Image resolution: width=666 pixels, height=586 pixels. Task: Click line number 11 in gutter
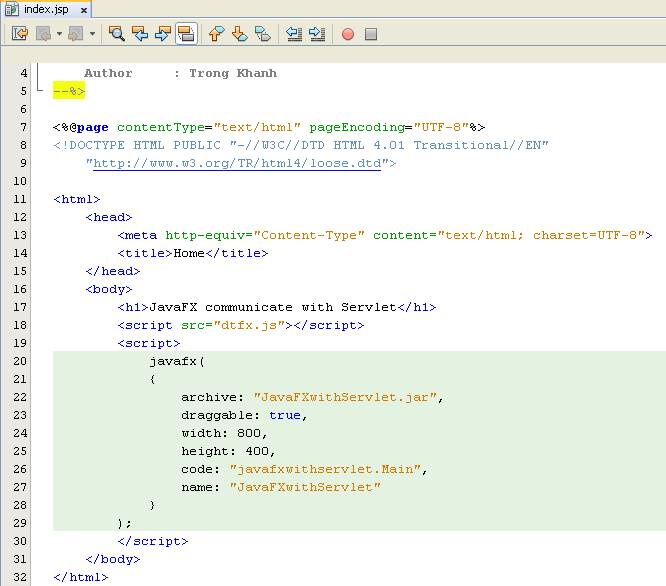click(x=20, y=199)
